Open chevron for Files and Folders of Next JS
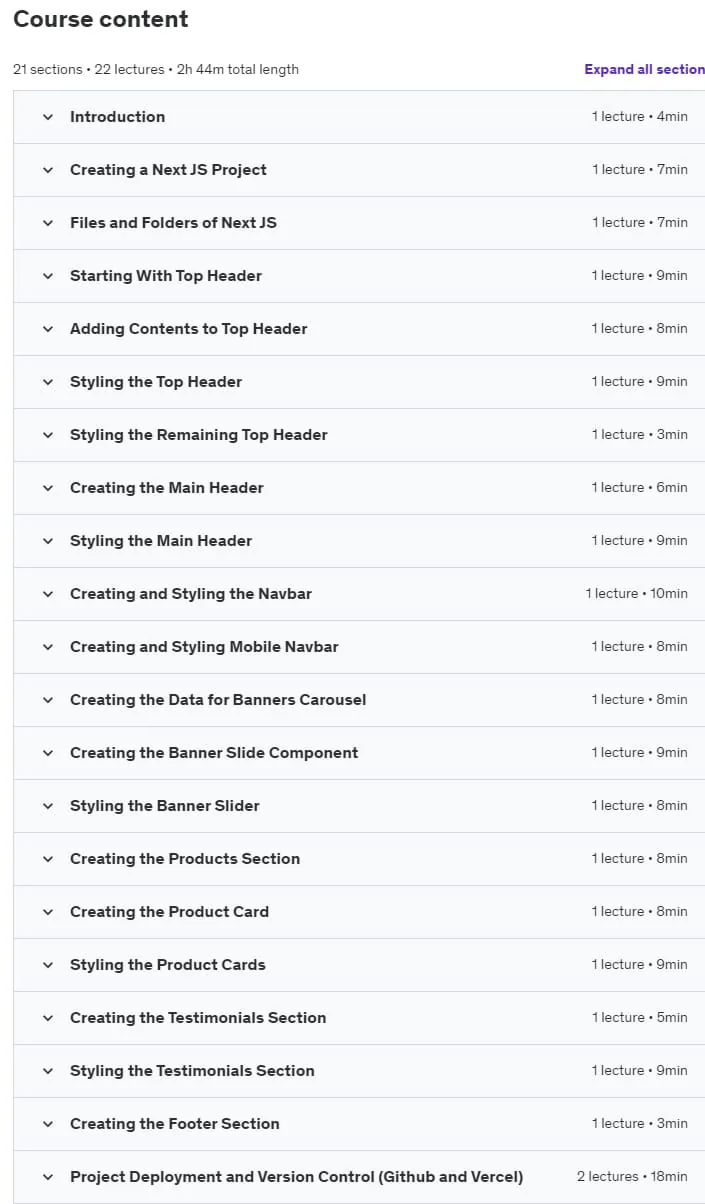The height and width of the screenshot is (1204, 705). pos(47,223)
